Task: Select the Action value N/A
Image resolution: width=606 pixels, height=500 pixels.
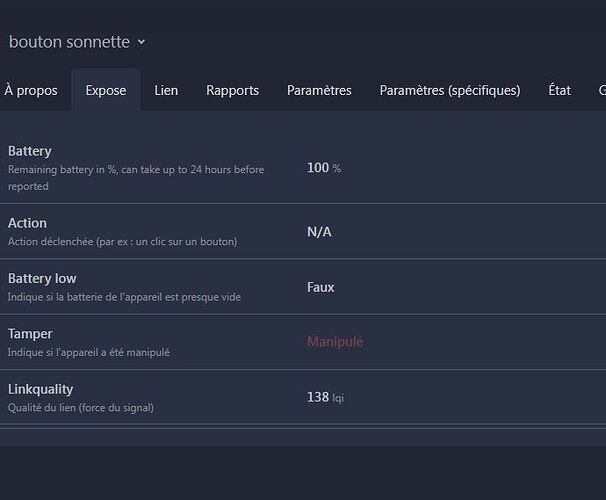Action: [x=319, y=232]
